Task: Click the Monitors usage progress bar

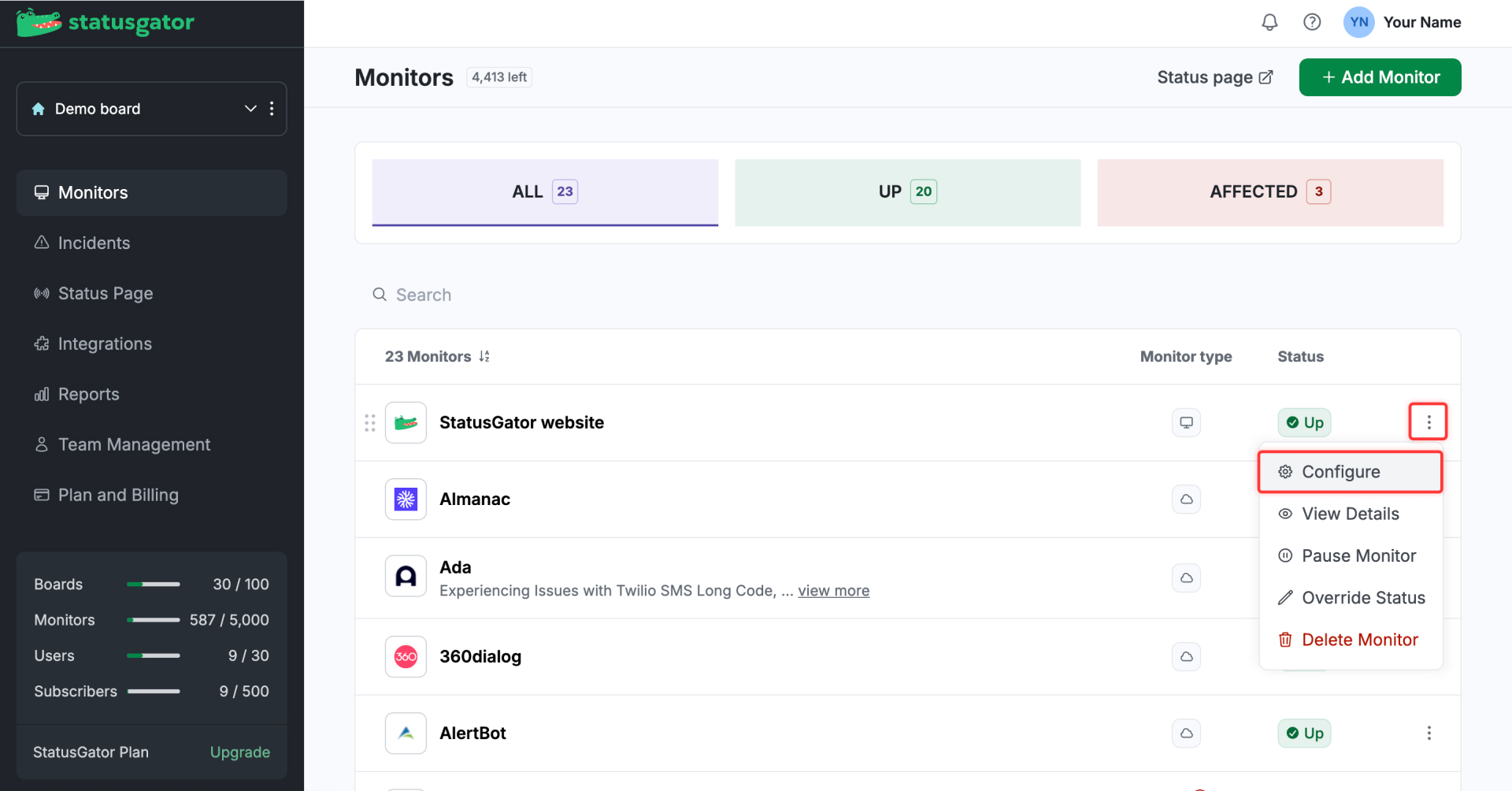Action: coord(154,620)
